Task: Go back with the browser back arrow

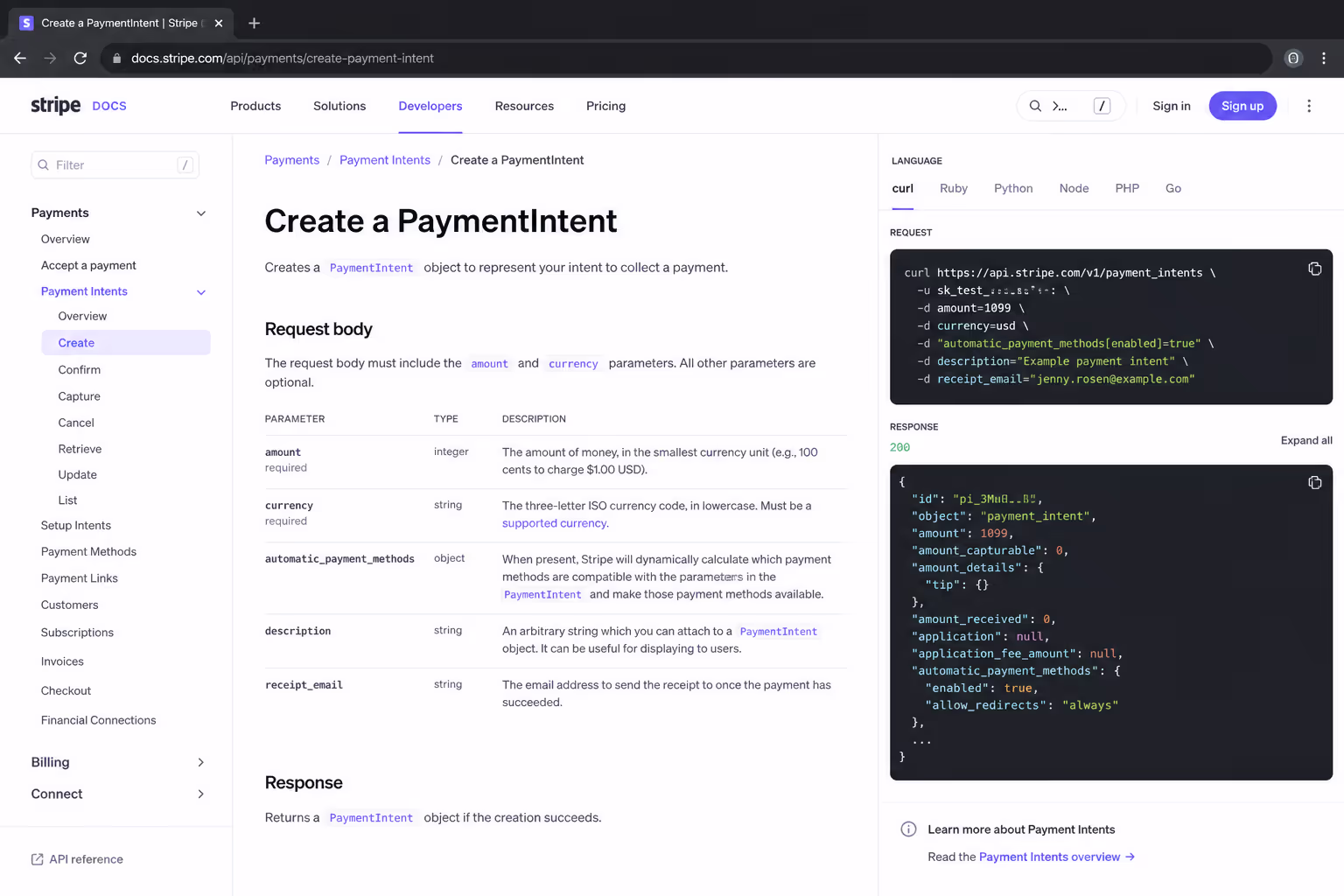Action: (x=20, y=58)
